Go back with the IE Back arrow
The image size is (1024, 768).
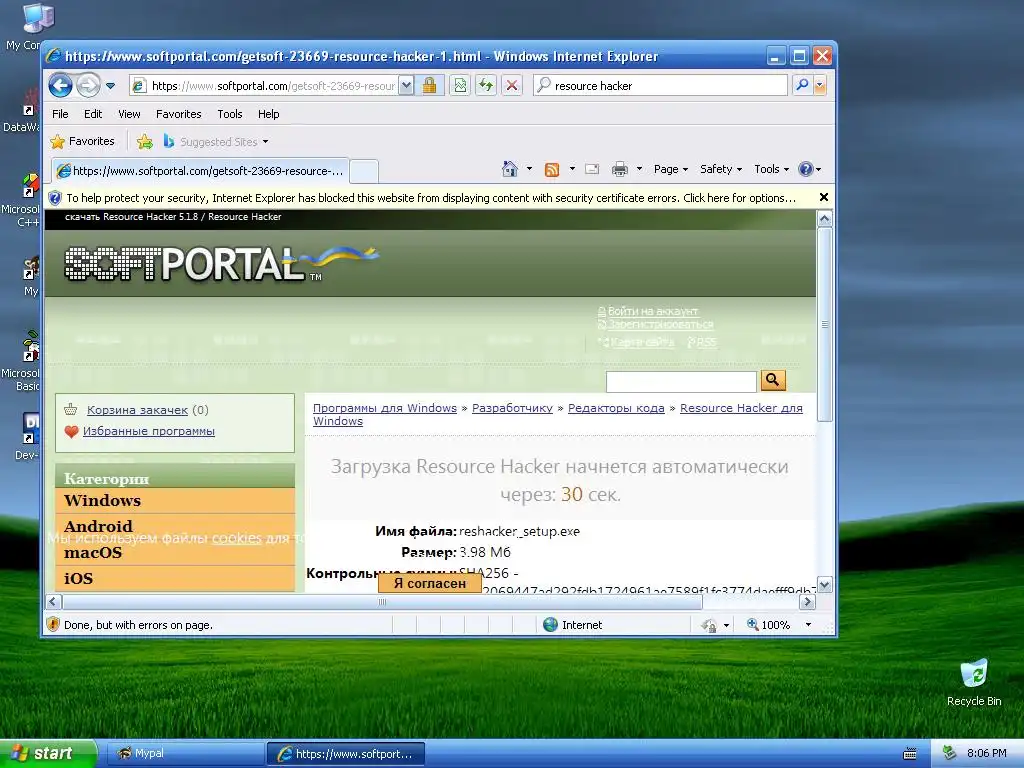click(x=60, y=86)
